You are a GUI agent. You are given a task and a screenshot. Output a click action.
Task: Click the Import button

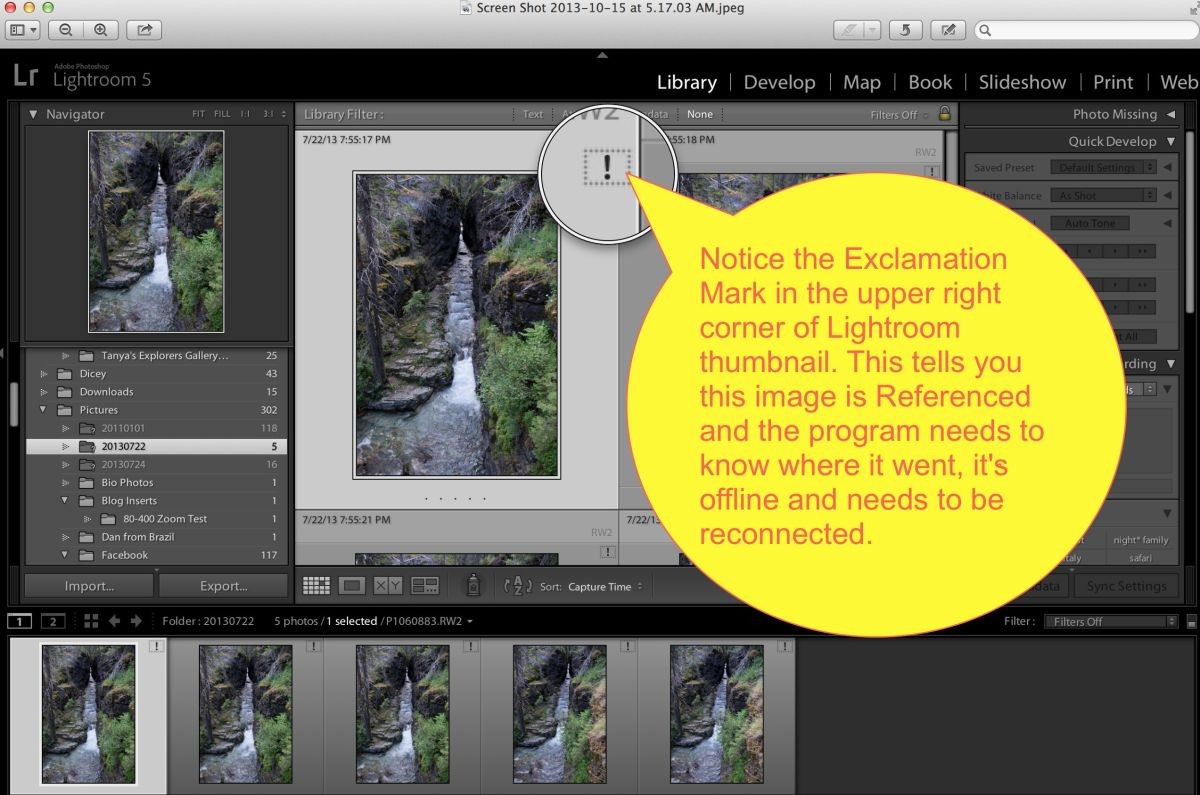click(x=89, y=586)
